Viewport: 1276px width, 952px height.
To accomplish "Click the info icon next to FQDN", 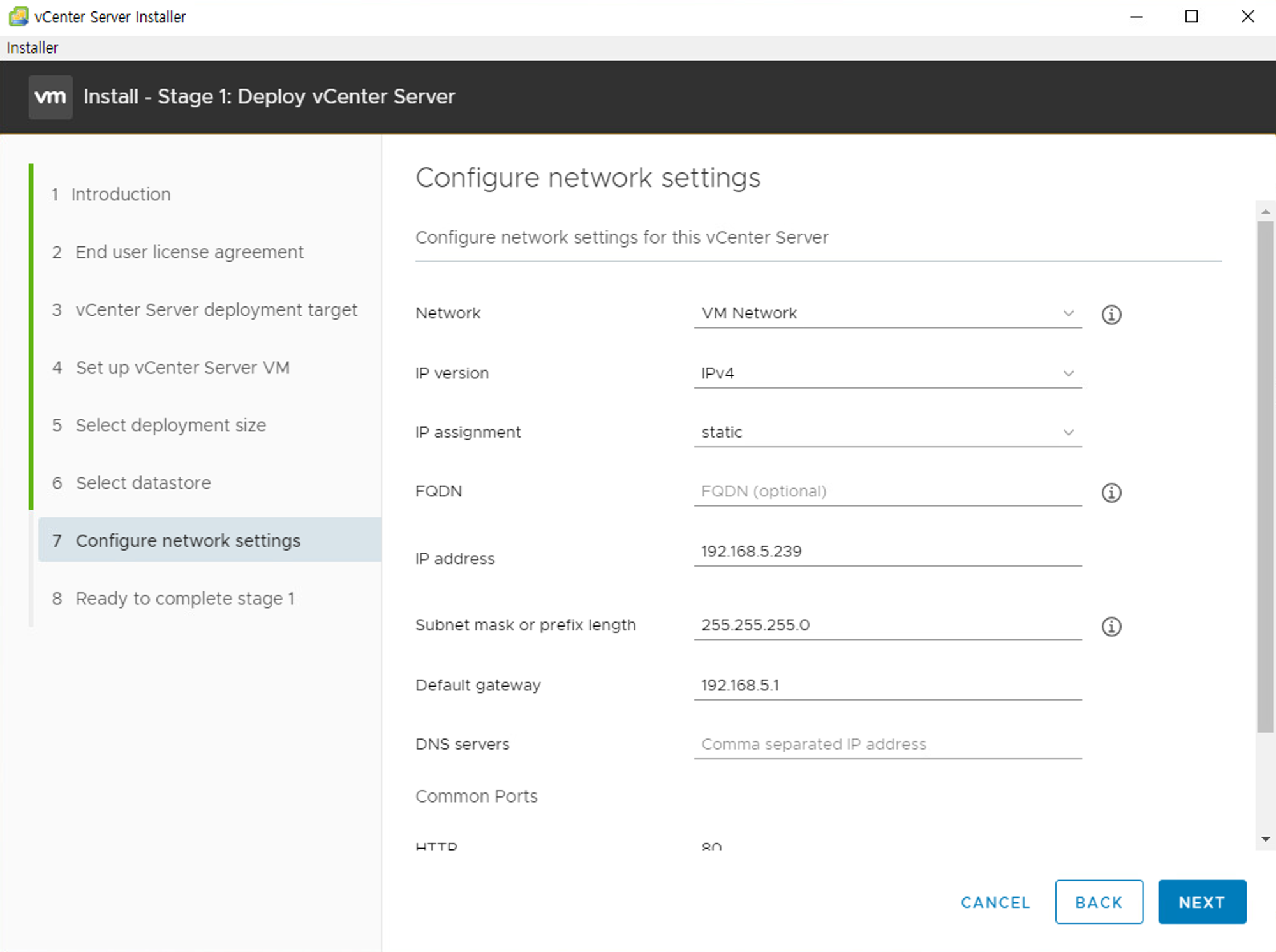I will pyautogui.click(x=1111, y=493).
